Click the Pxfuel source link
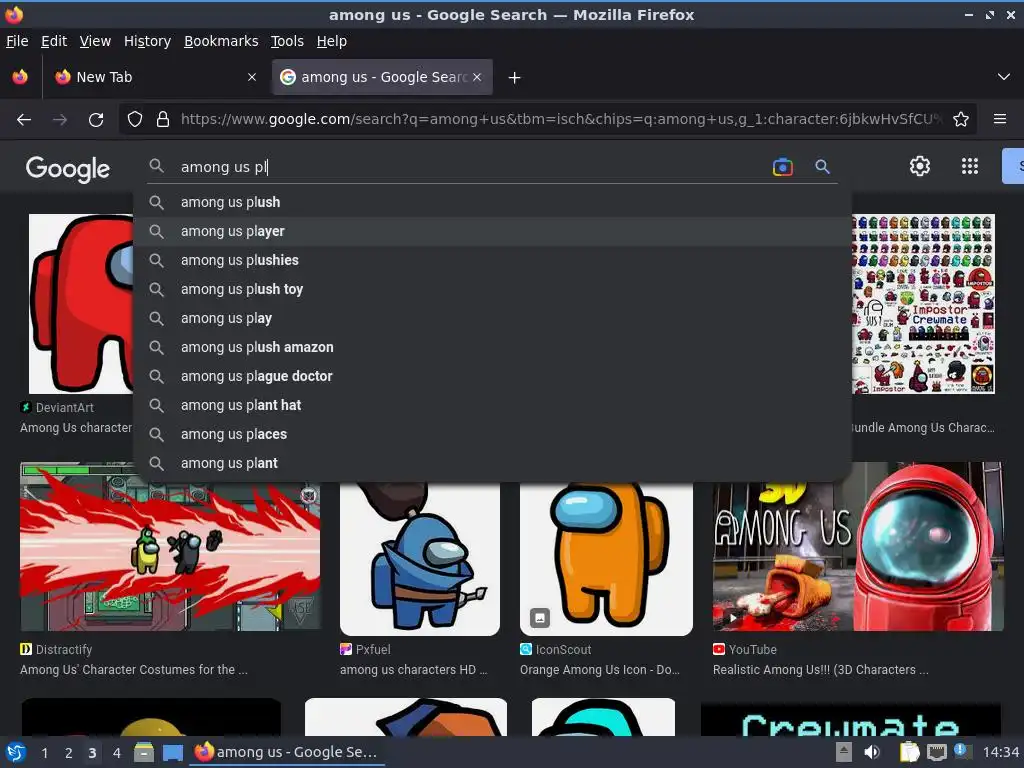1024x768 pixels. click(365, 650)
